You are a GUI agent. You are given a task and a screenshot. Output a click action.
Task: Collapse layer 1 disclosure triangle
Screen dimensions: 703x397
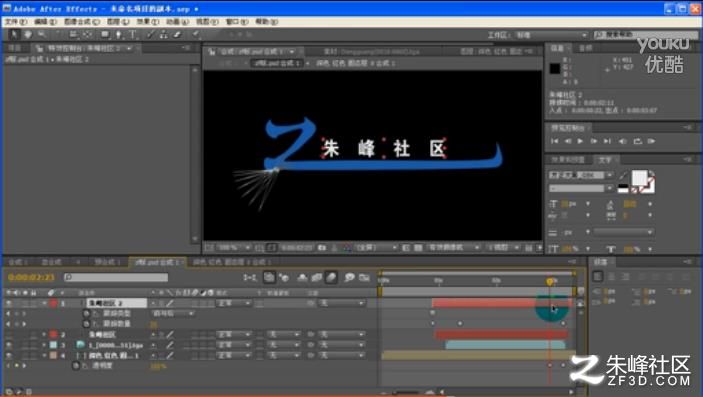[x=44, y=303]
